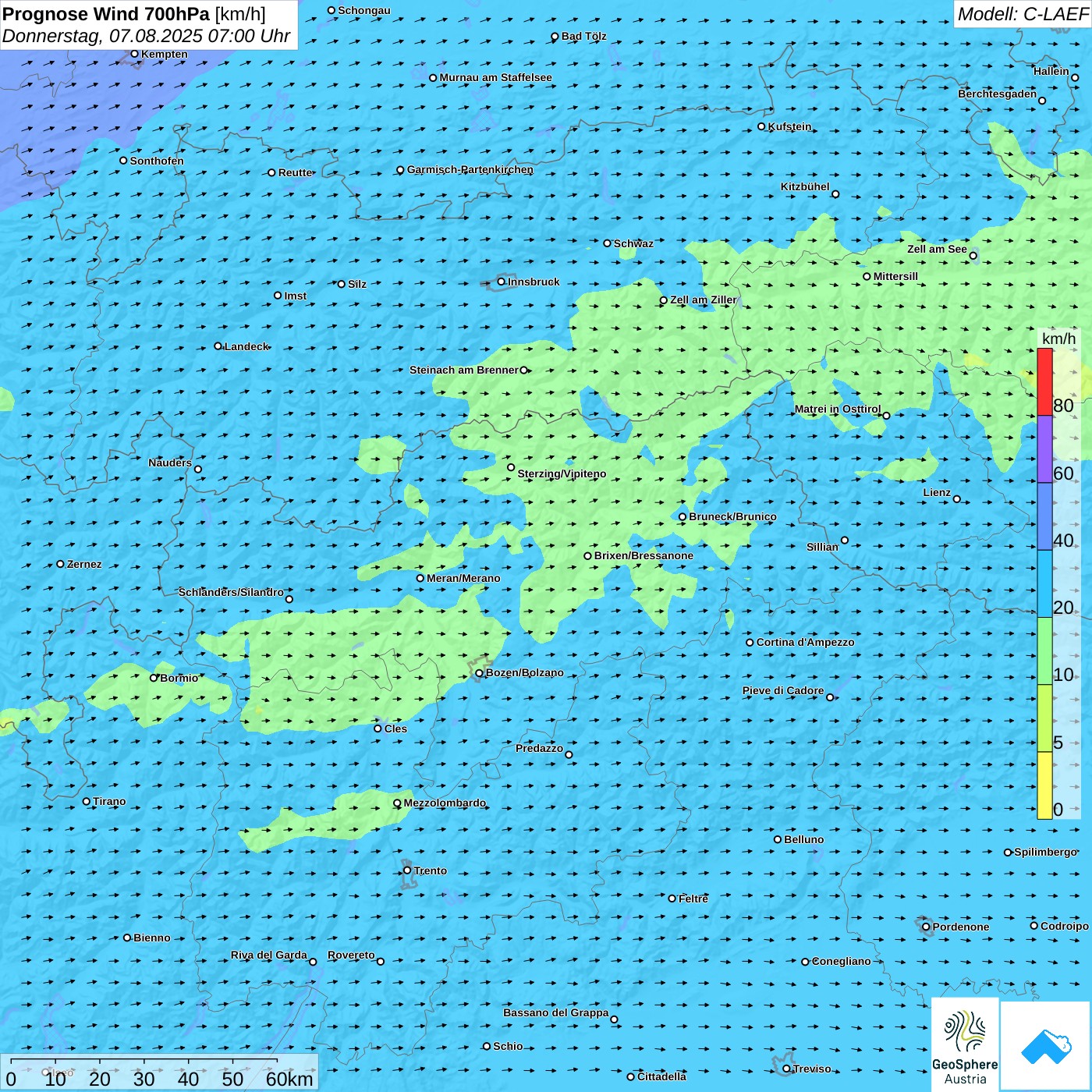The image size is (1092, 1092).
Task: Click the green 10 km/h legend segment
Action: 1044,651
